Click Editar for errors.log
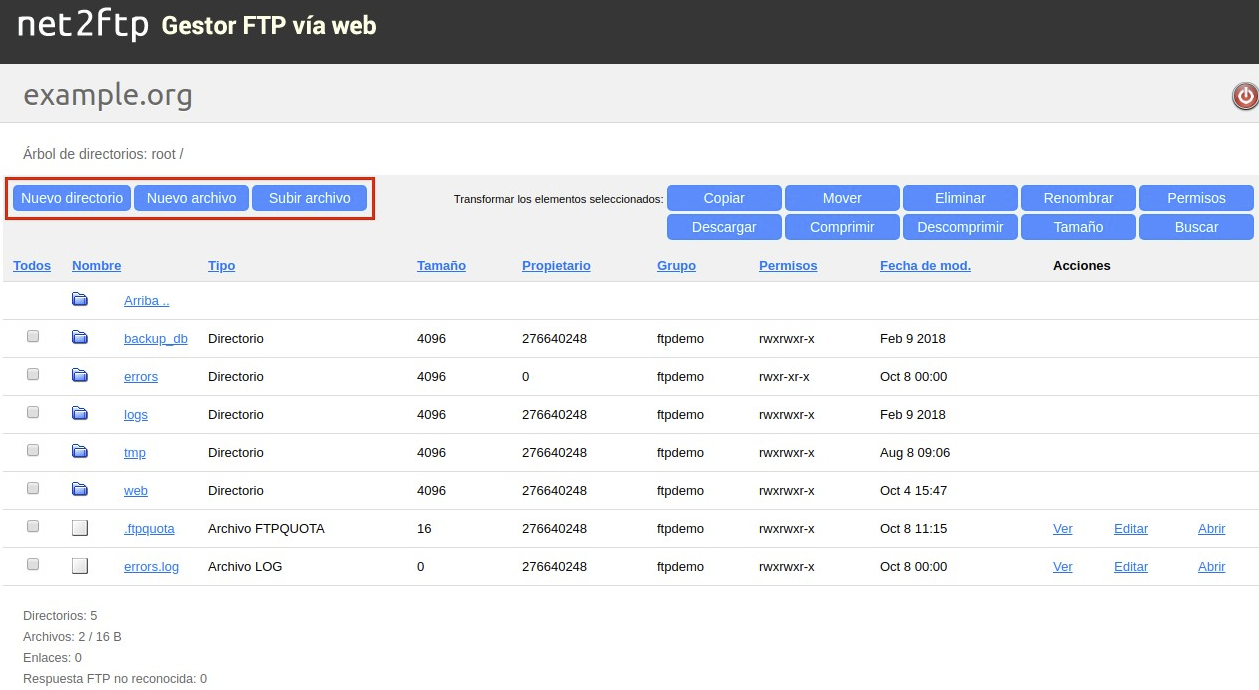 [x=1131, y=567]
